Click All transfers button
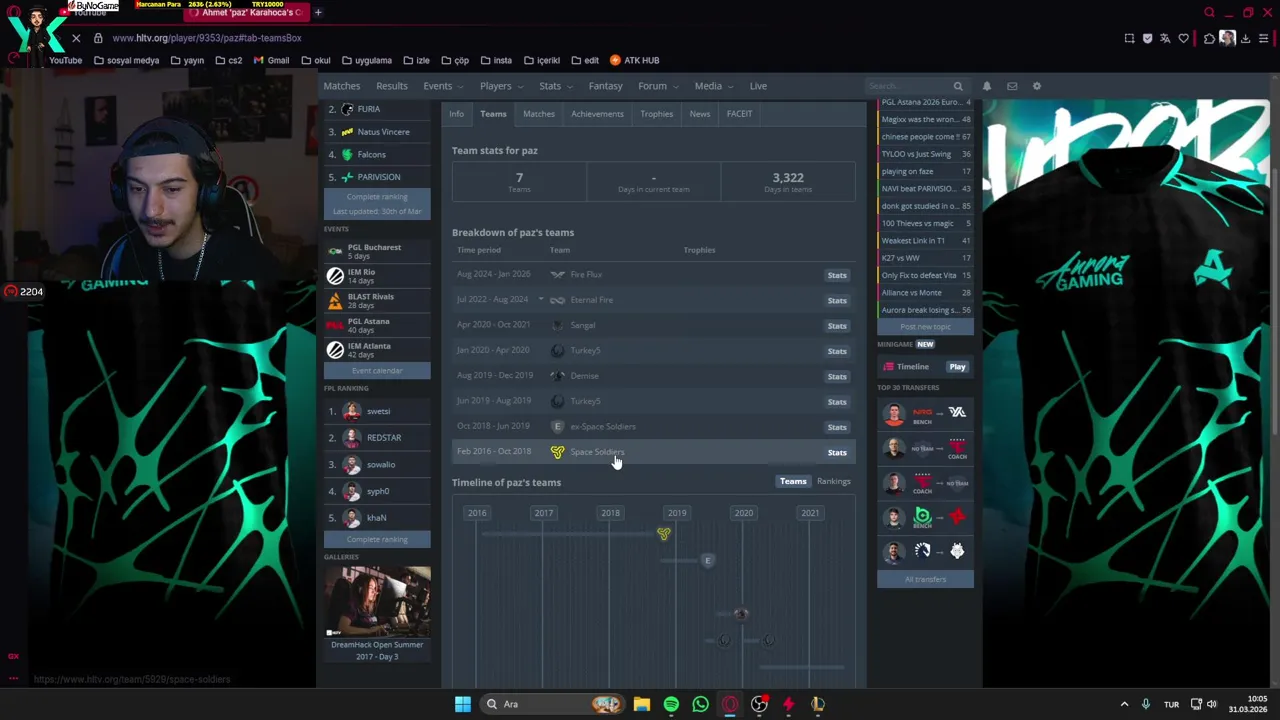The height and width of the screenshot is (720, 1280). click(x=925, y=579)
